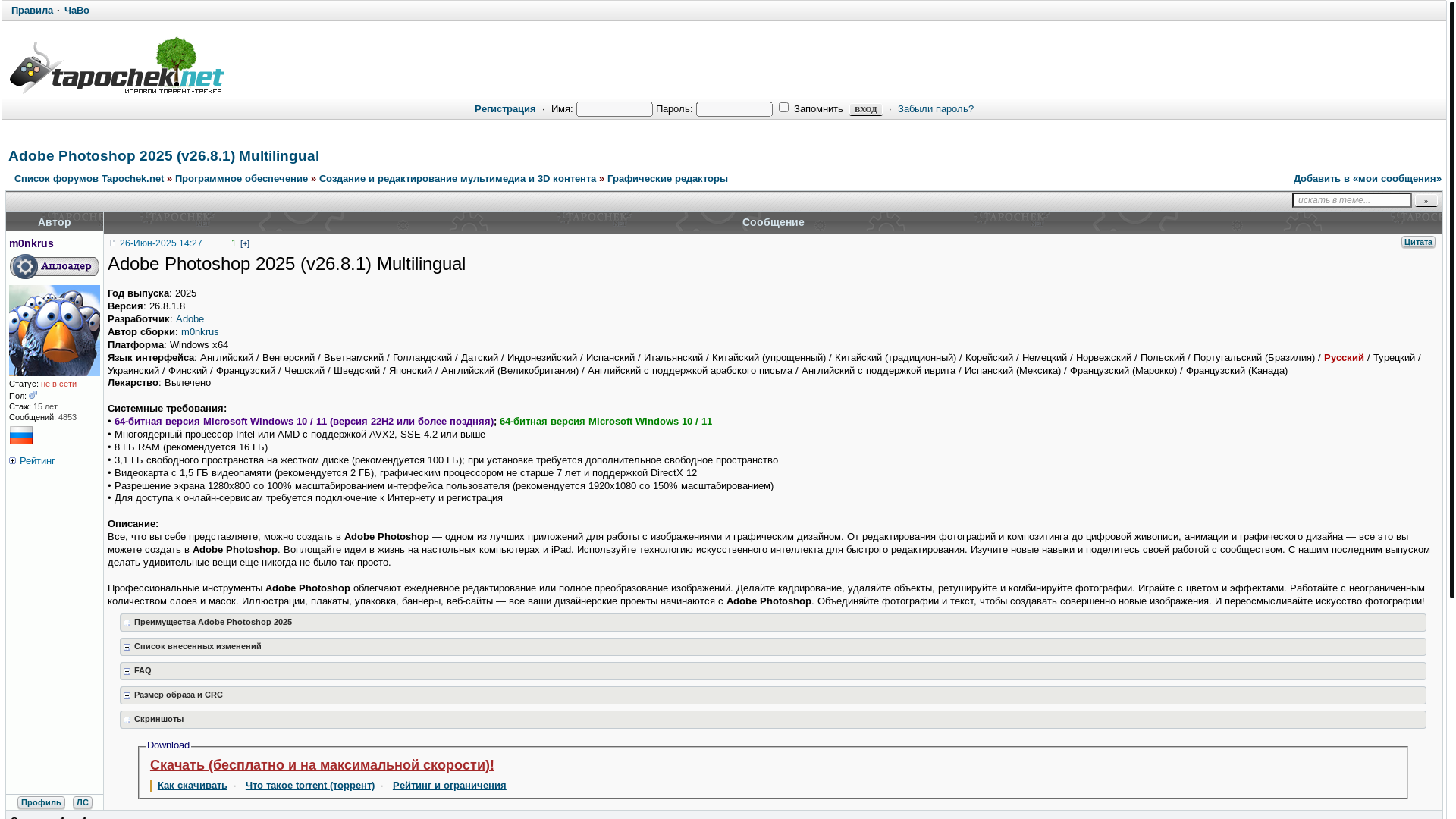
Task: Go to Программное обеспечение breadcrumb
Action: click(241, 179)
